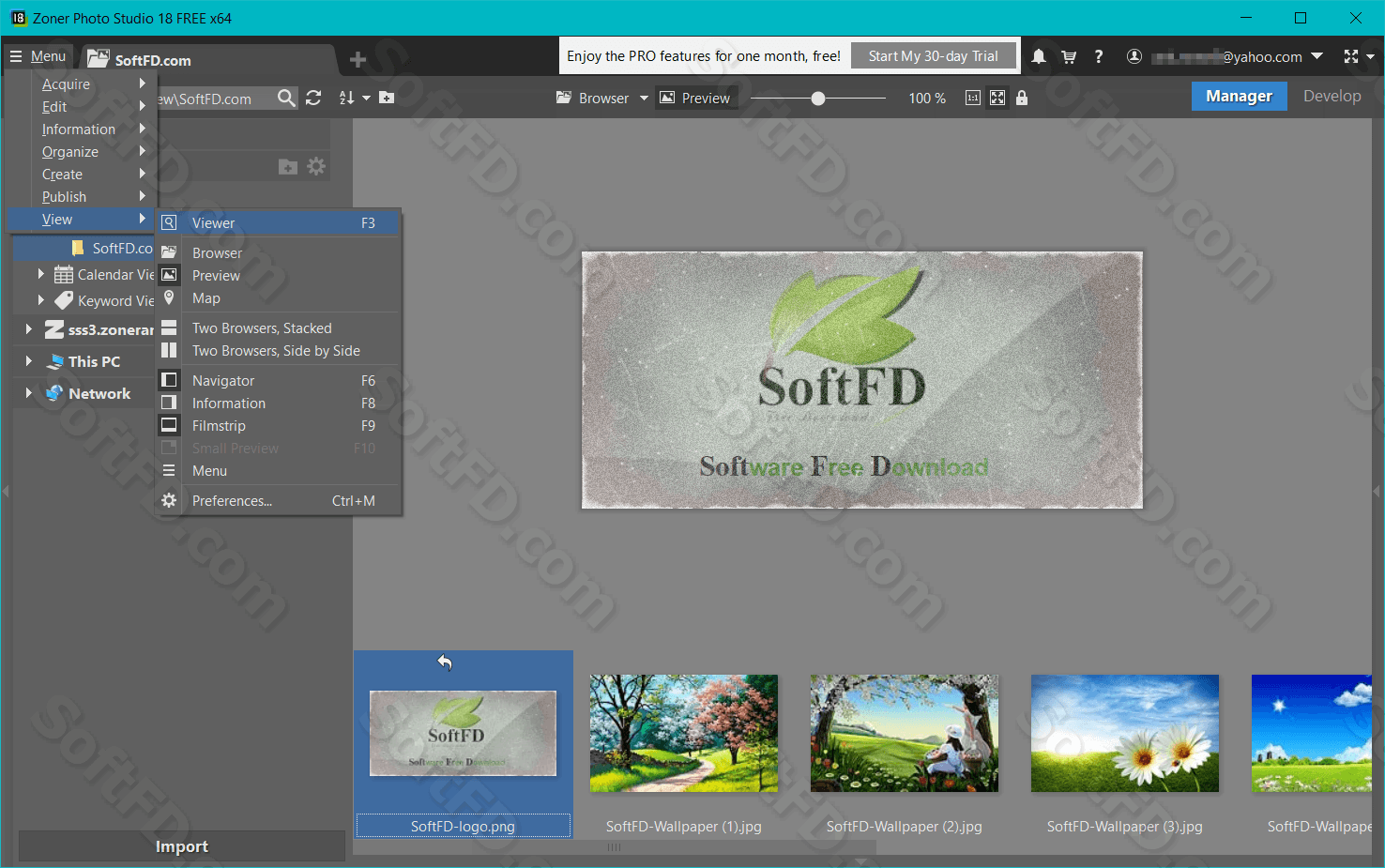Set zoom to 1:1 actual size
Screen dimensions: 1385x868
(973, 98)
